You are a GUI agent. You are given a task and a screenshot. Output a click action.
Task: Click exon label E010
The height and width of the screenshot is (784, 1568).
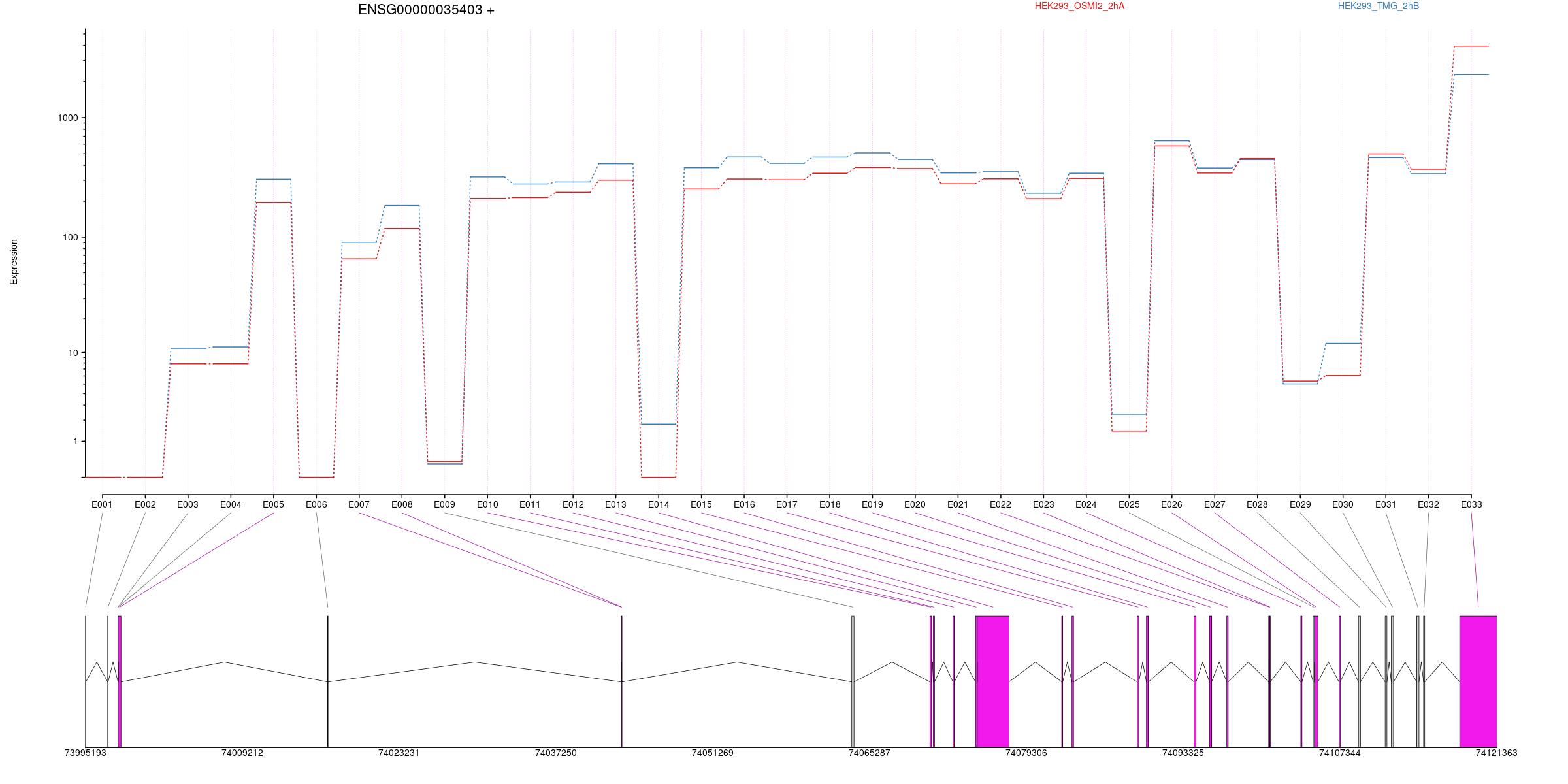pos(487,504)
